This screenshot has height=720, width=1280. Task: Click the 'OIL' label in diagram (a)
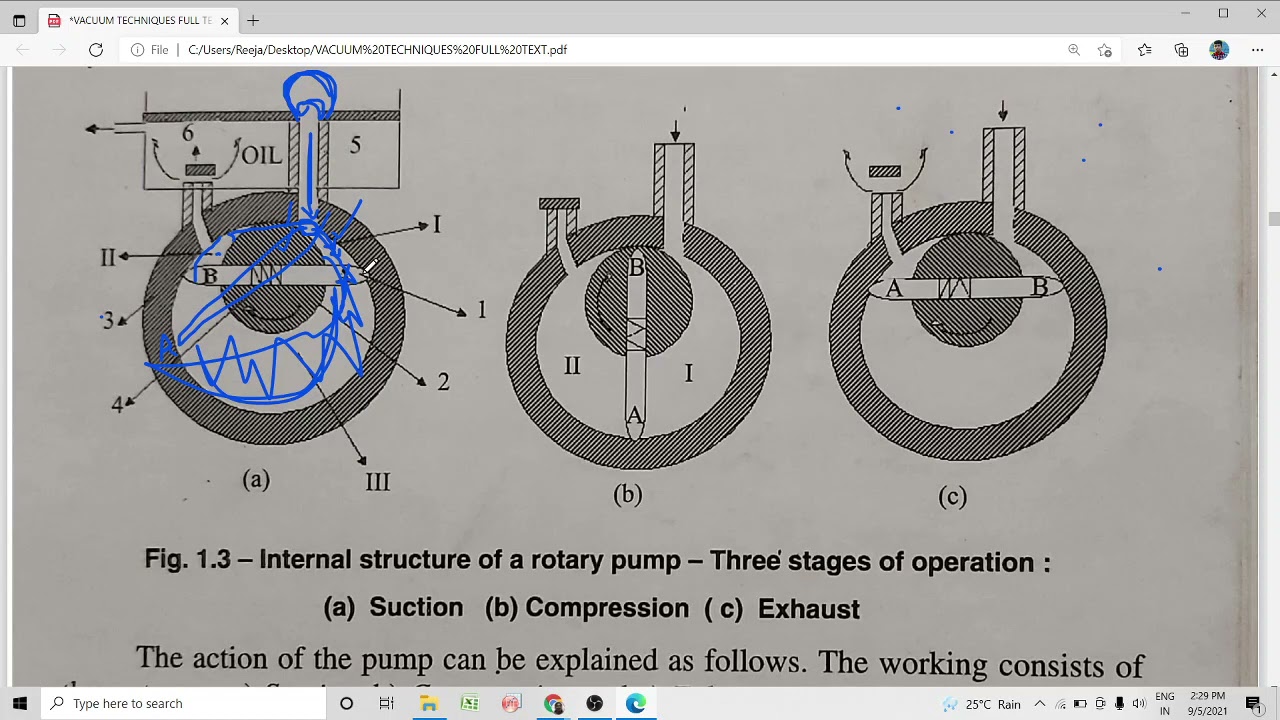click(261, 155)
